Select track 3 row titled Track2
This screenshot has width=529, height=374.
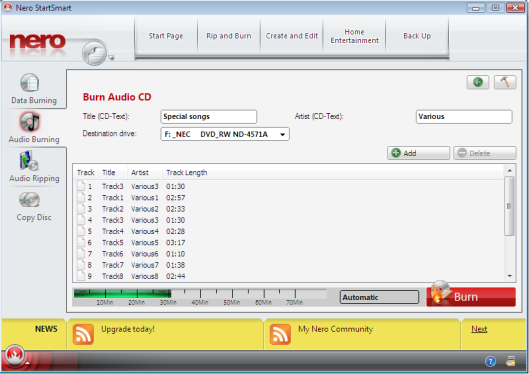click(x=288, y=209)
